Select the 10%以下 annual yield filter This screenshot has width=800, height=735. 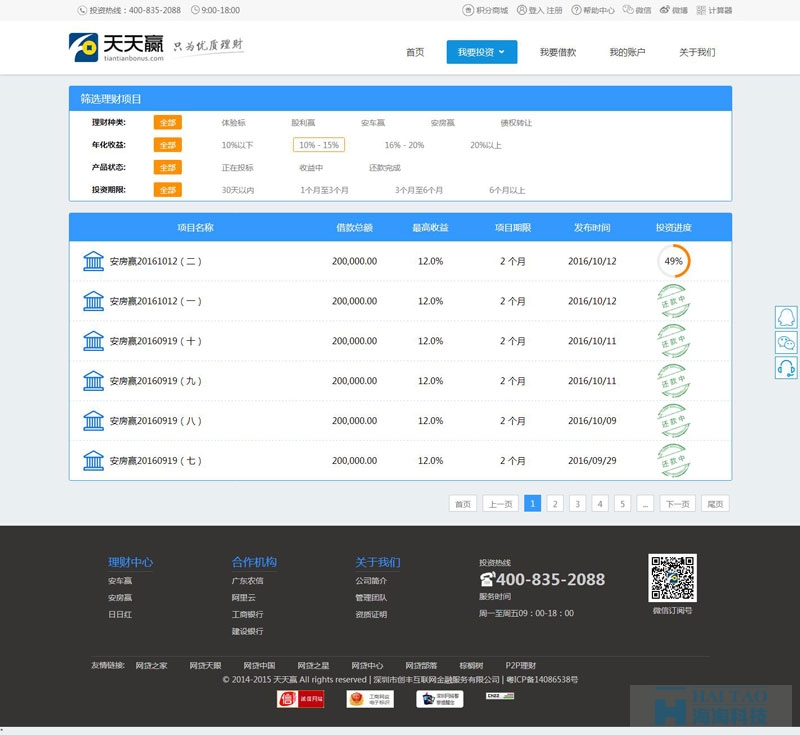point(237,145)
